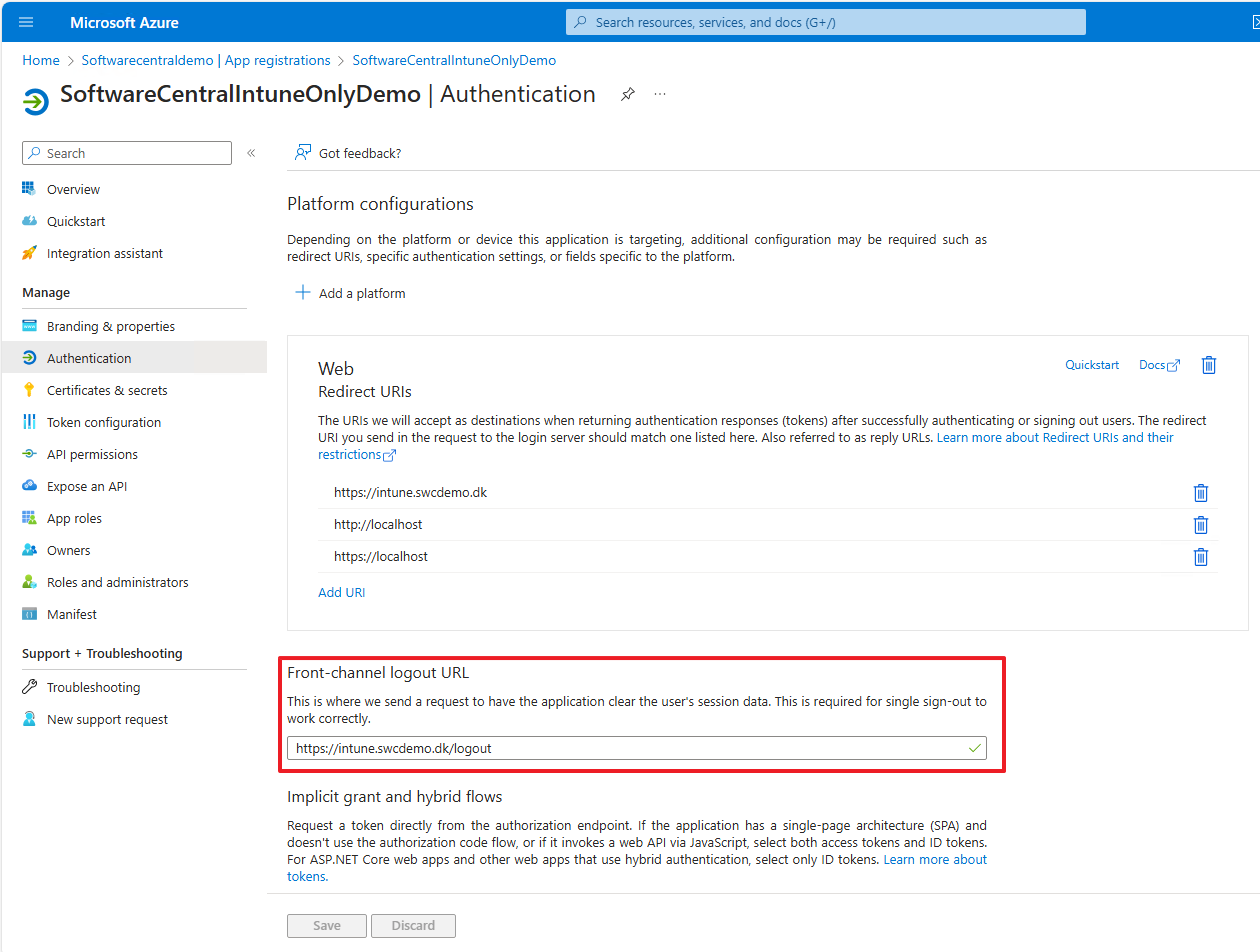1260x952 pixels.
Task: Click Add a platform
Action: (351, 293)
